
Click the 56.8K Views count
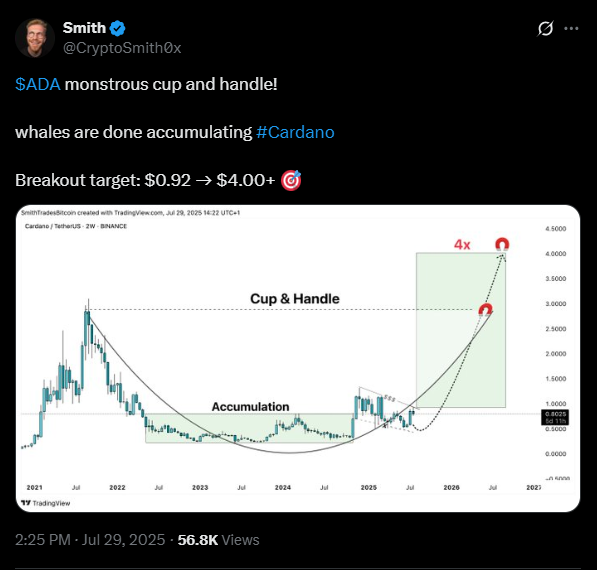tap(219, 540)
